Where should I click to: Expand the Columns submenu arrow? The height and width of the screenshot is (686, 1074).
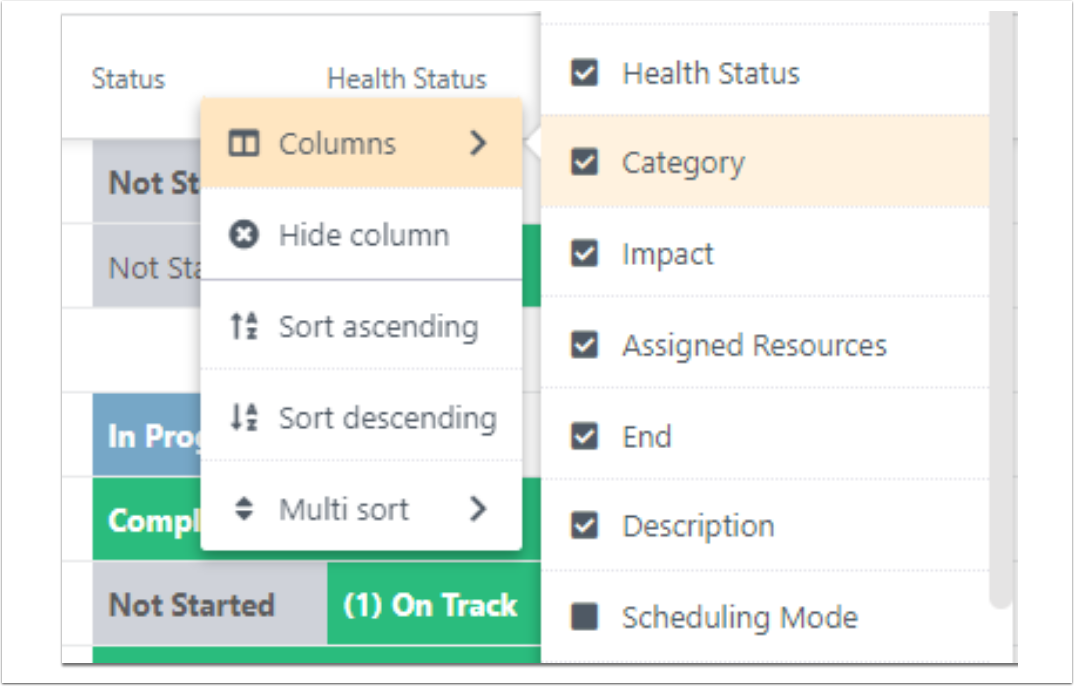(x=478, y=143)
